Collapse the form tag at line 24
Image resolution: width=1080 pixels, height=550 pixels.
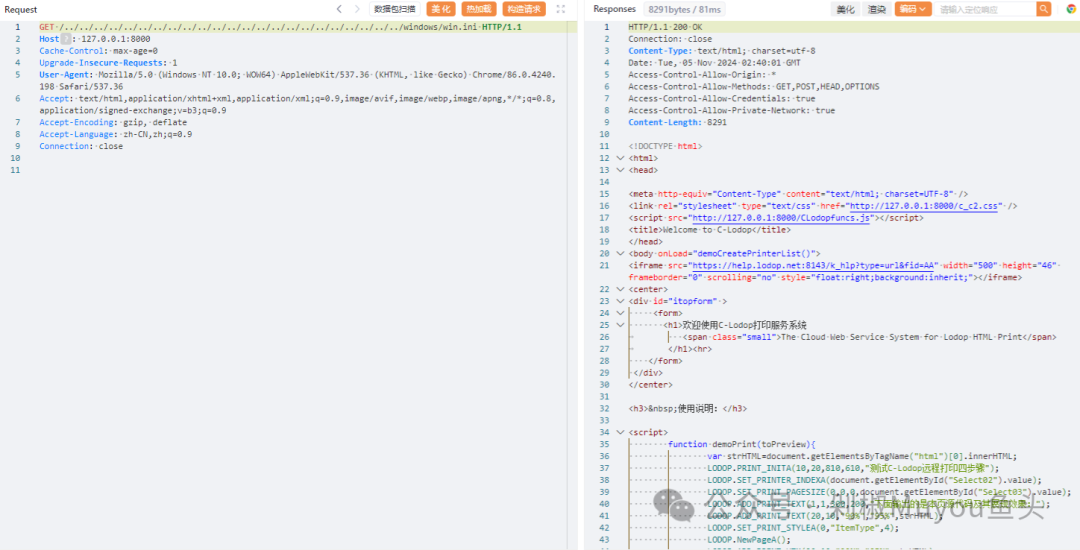tap(621, 313)
